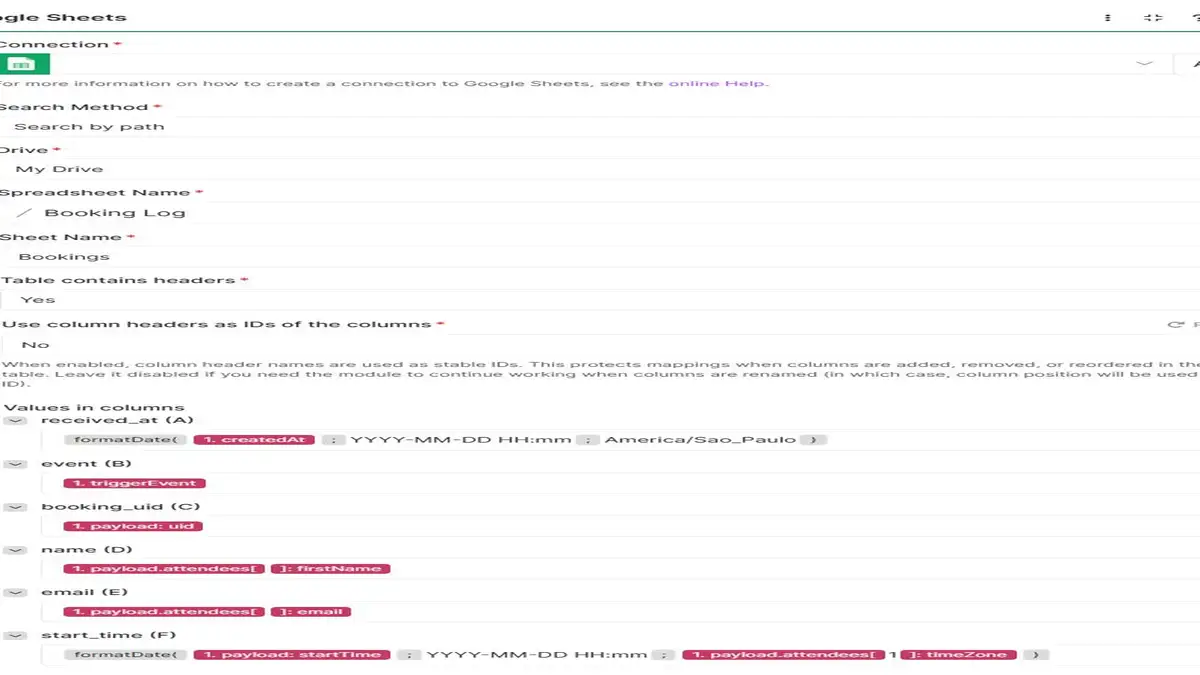Image resolution: width=1200 pixels, height=675 pixels.
Task: Click the YYYY-MM-DD HH:mm text in start_time field
Action: 537,655
